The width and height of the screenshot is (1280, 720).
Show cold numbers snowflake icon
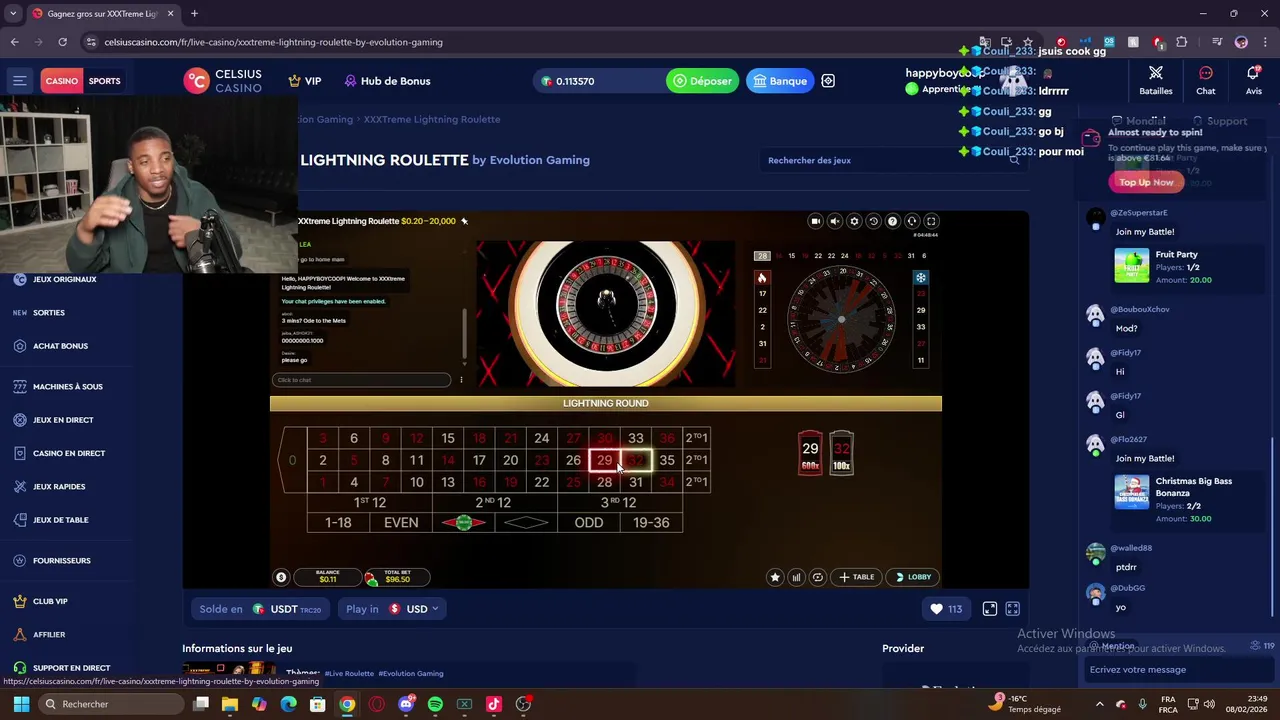pyautogui.click(x=920, y=278)
